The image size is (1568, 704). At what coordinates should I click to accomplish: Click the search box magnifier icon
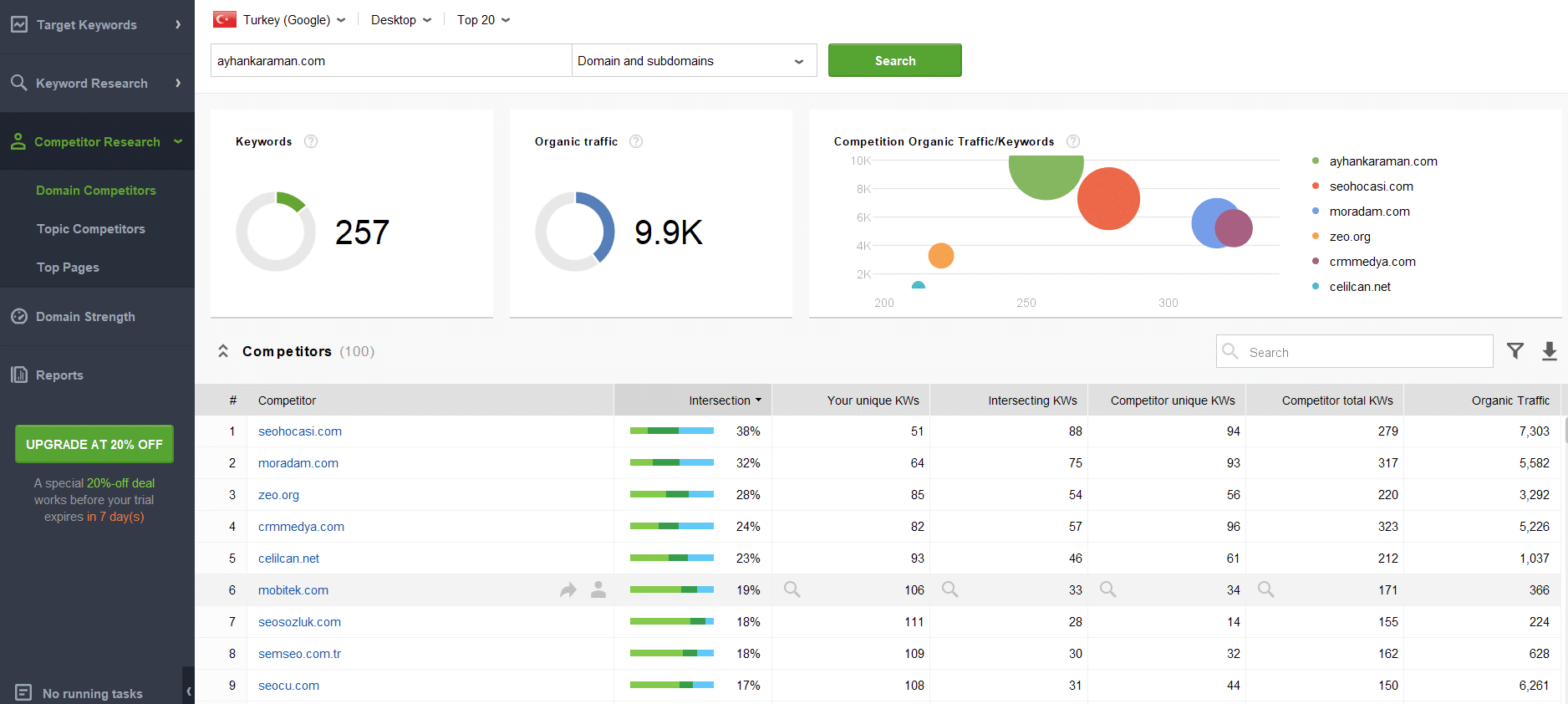point(1230,351)
